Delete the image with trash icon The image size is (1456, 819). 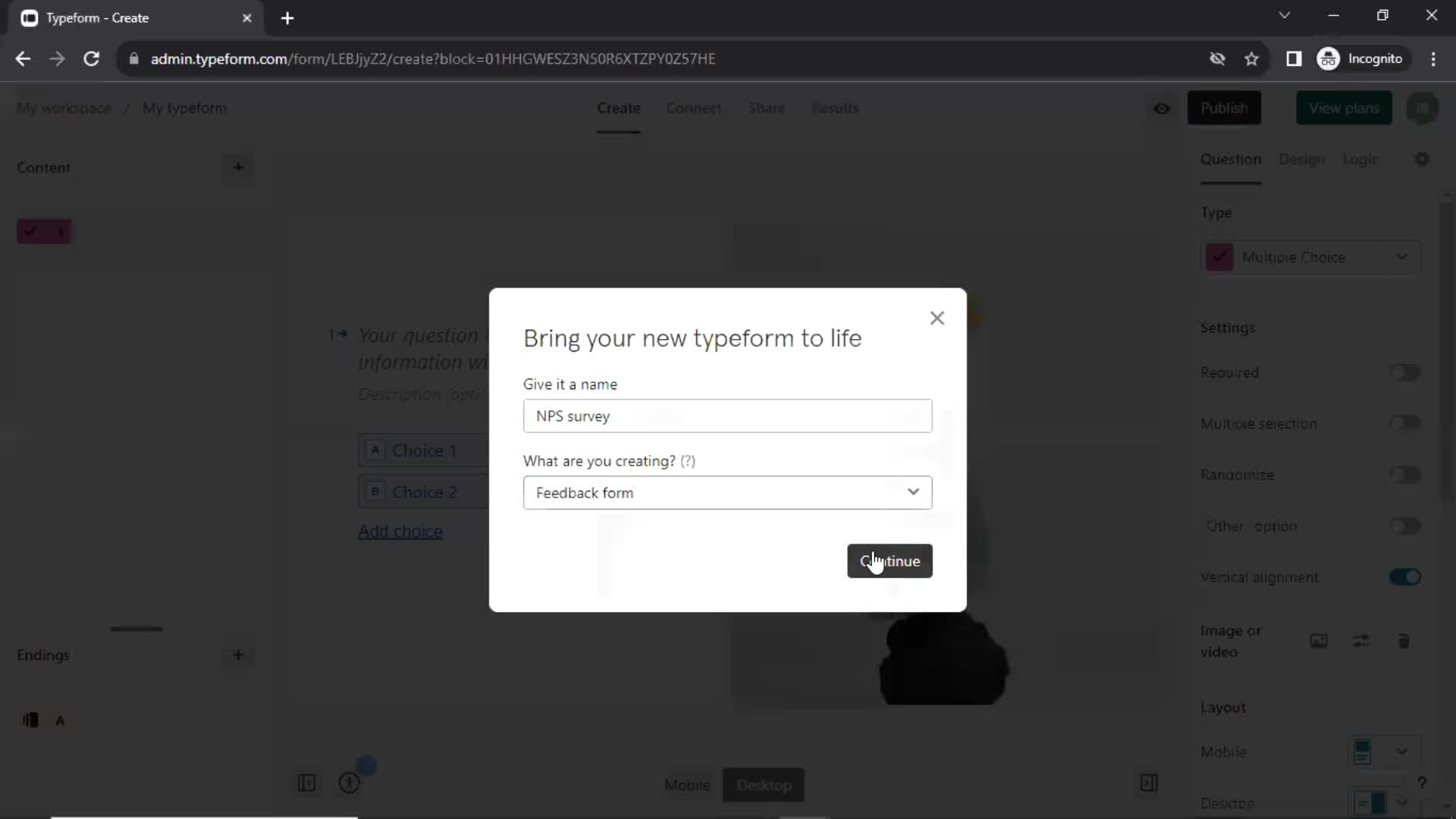[1404, 641]
